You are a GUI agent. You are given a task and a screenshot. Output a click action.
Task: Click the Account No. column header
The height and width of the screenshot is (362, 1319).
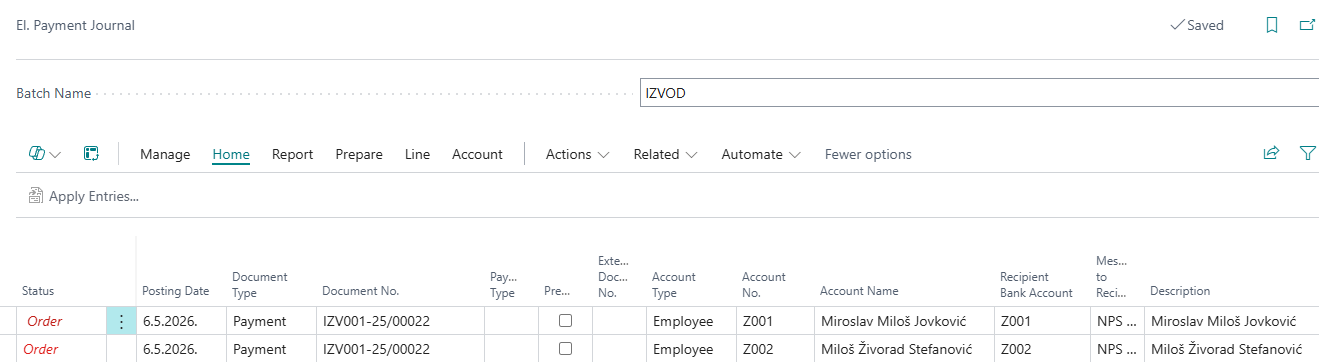pyautogui.click(x=764, y=284)
